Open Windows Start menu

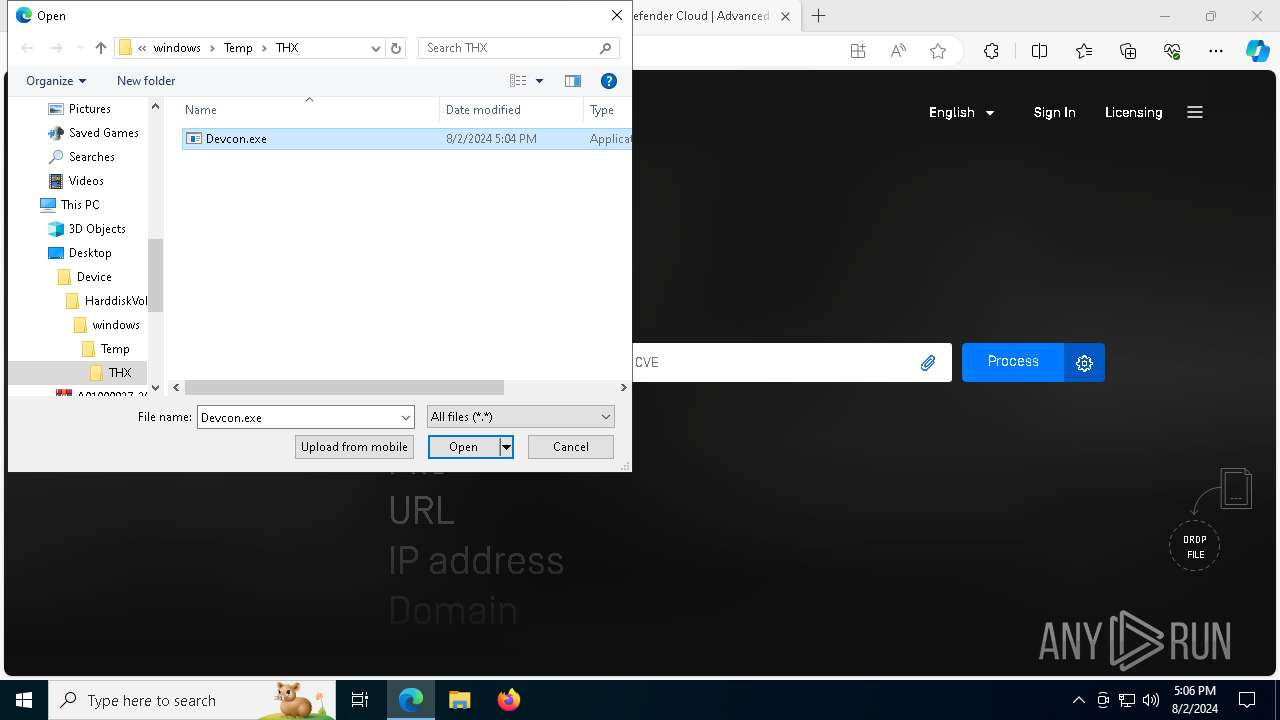pyautogui.click(x=24, y=700)
